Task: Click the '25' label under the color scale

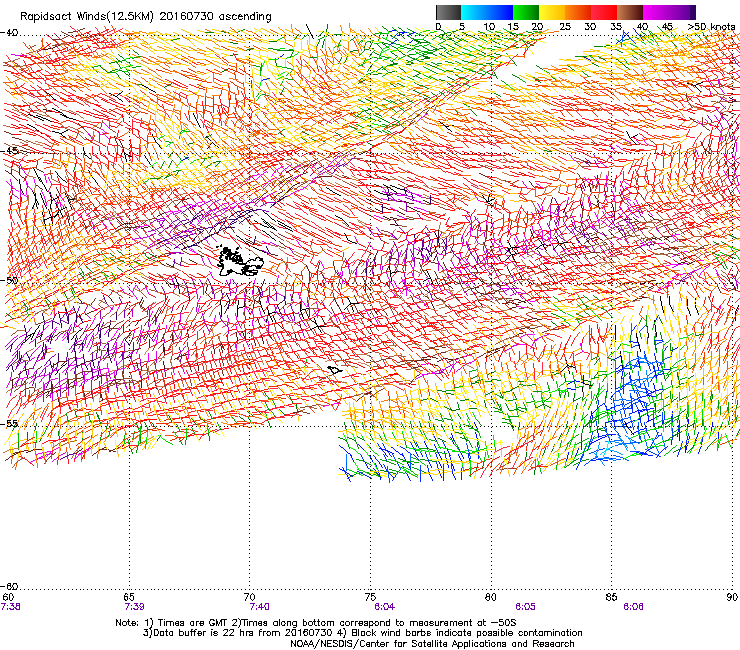Action: click(x=565, y=26)
